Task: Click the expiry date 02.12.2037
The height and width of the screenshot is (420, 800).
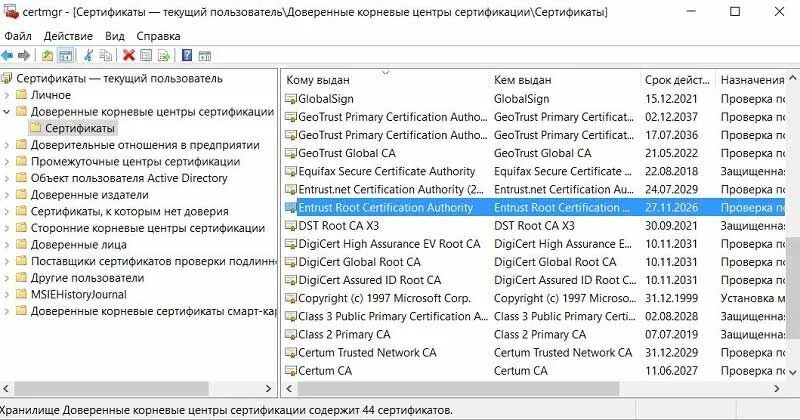Action: [671, 117]
